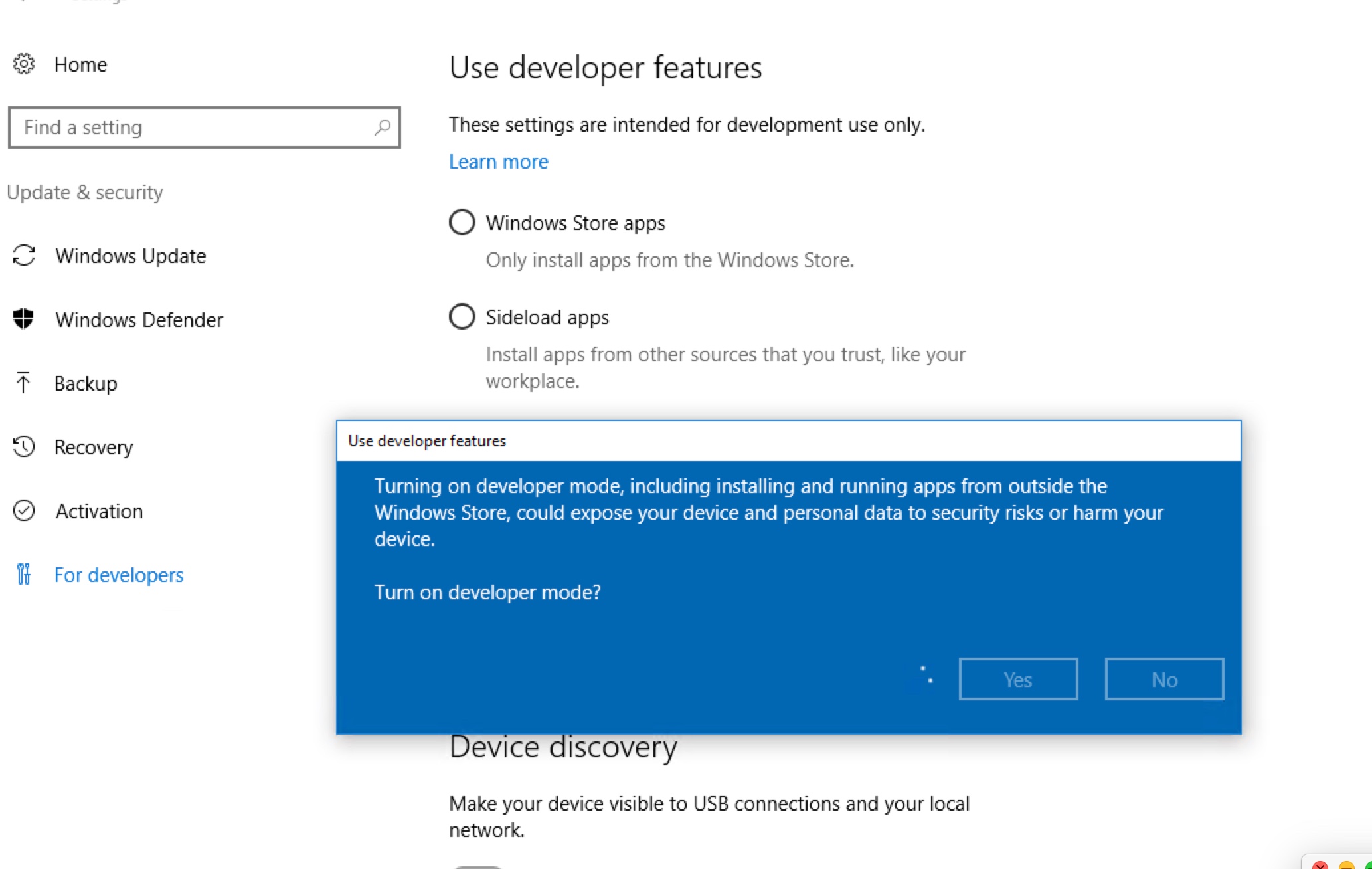Go to Windows Defender text label
Image resolution: width=1372 pixels, height=869 pixels.
[x=139, y=320]
